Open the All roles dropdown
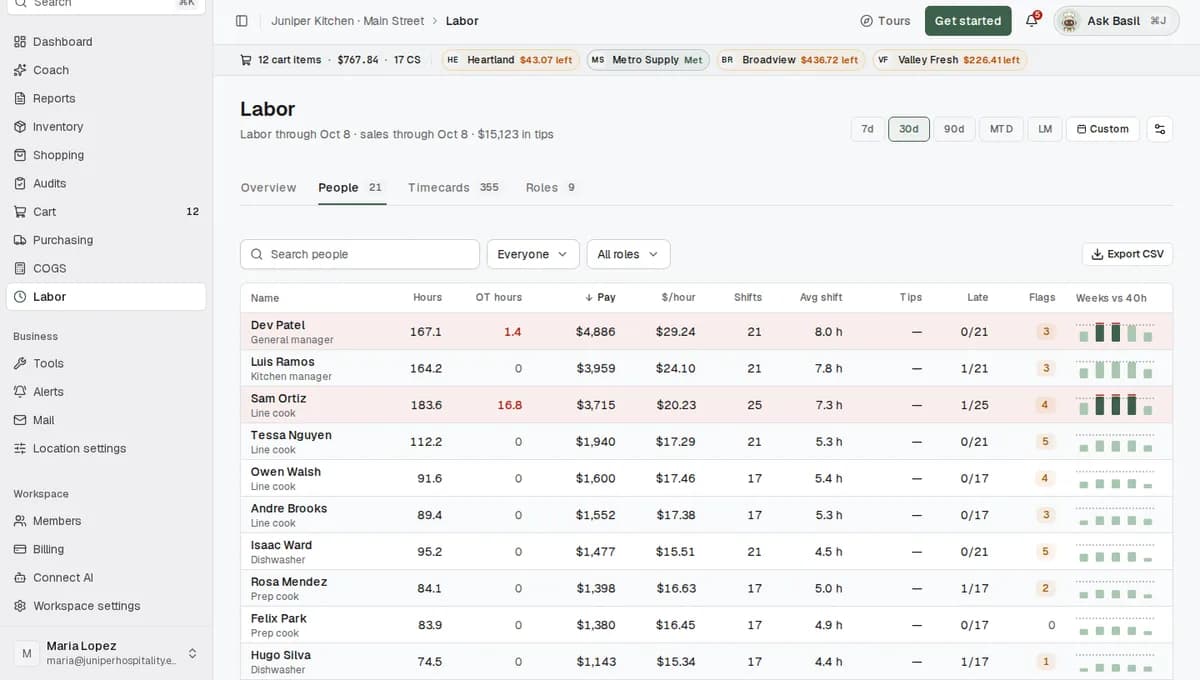This screenshot has height=680, width=1200. pyautogui.click(x=628, y=254)
